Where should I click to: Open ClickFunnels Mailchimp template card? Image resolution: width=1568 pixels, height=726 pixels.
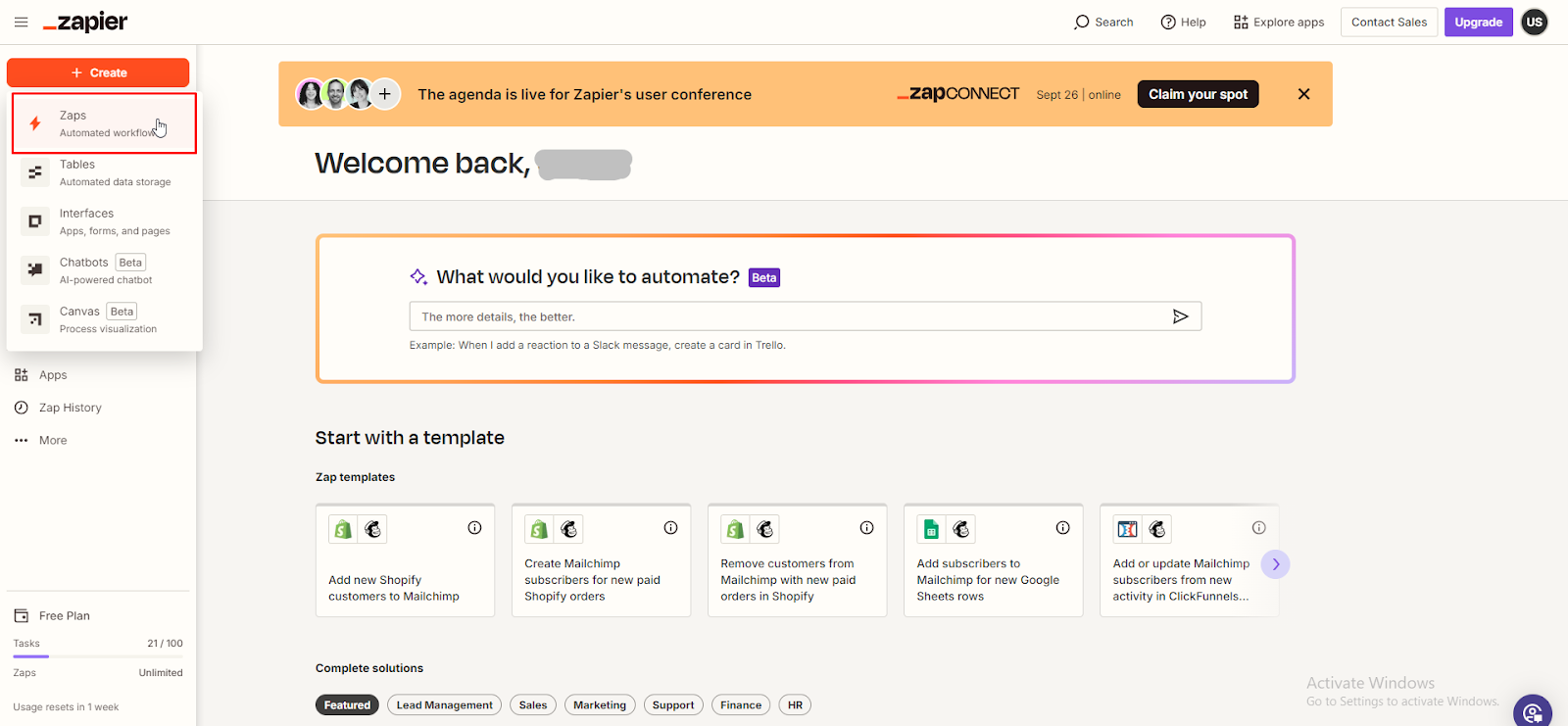[1189, 560]
